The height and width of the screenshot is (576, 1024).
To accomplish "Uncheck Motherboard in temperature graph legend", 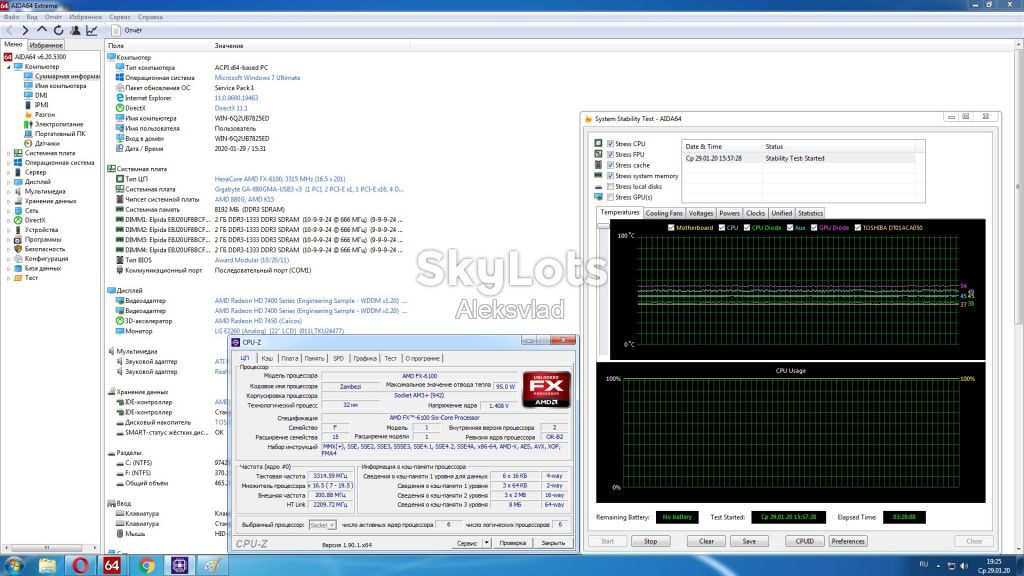I will 671,228.
